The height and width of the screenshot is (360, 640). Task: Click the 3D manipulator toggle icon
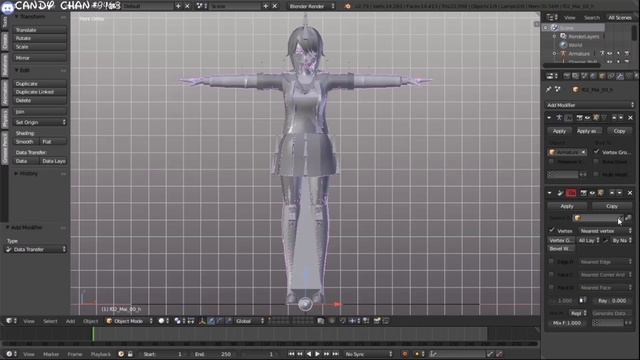point(202,321)
